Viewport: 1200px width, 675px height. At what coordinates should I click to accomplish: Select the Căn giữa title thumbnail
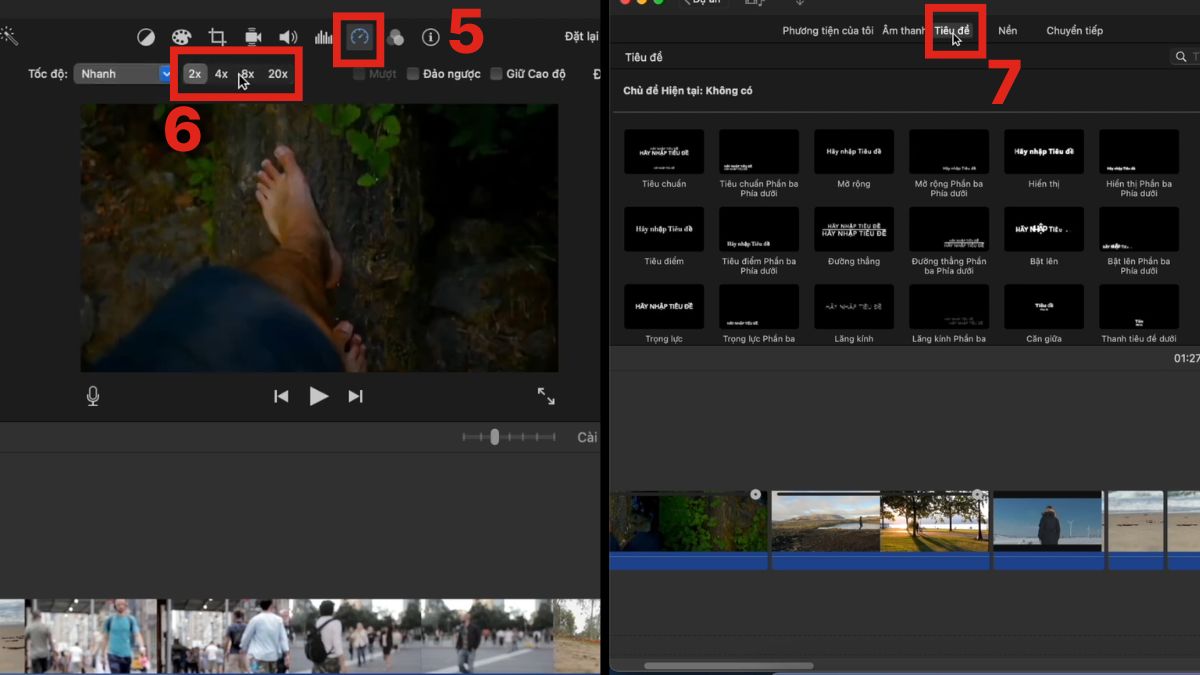pyautogui.click(x=1044, y=307)
